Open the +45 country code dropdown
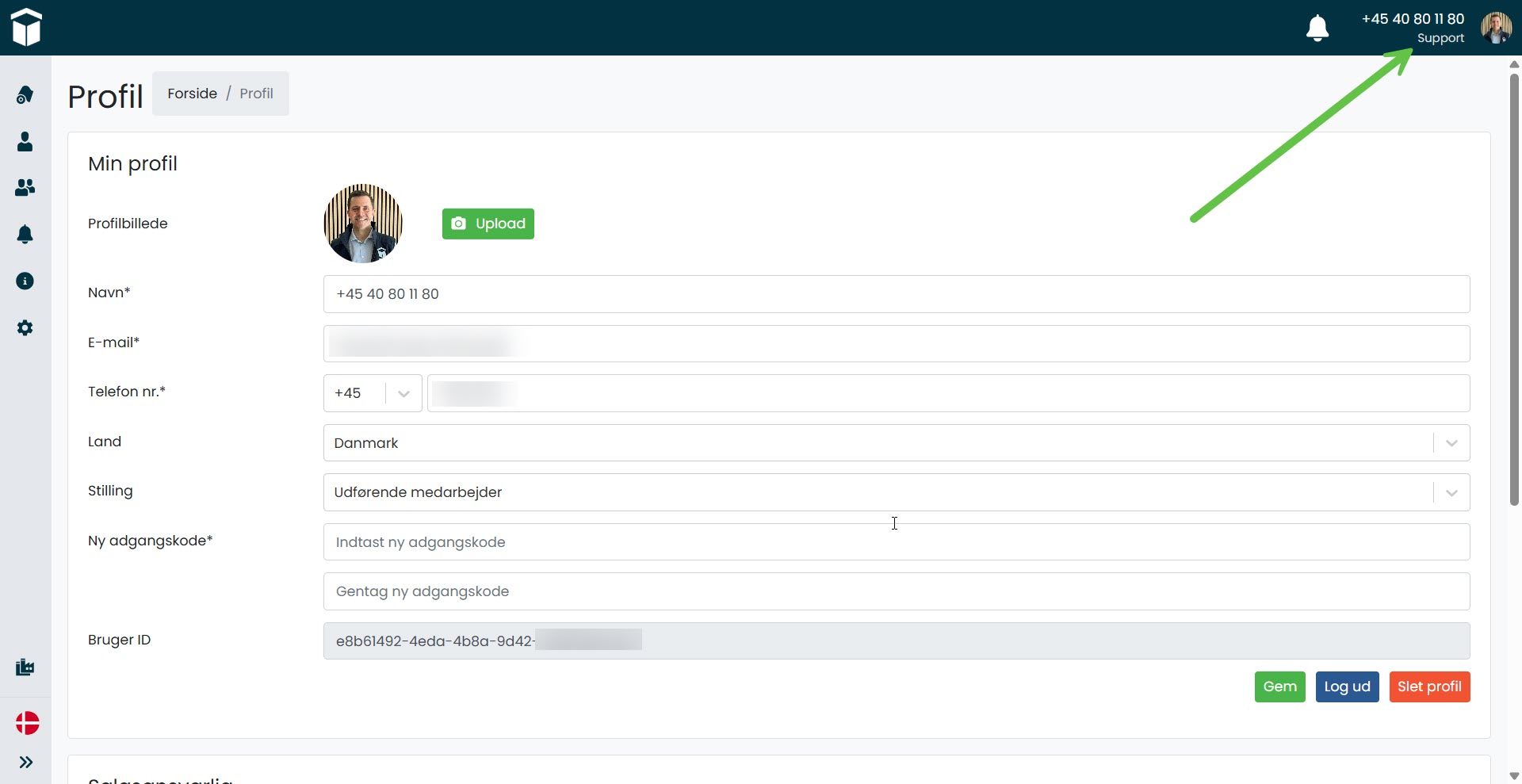This screenshot has width=1522, height=784. point(373,393)
